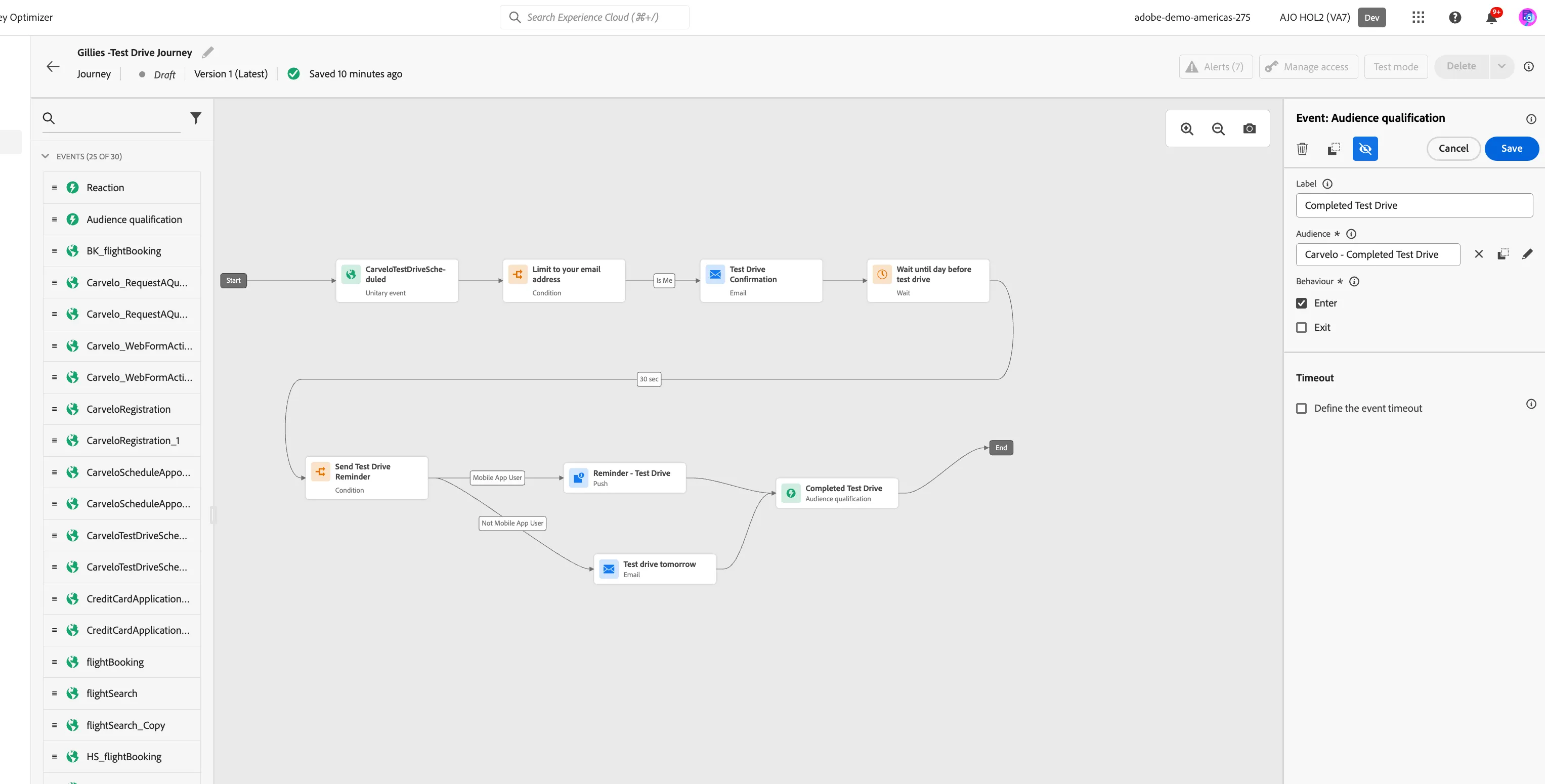Viewport: 1545px width, 784px height.
Task: Edit the journey name with pencil icon
Action: click(x=207, y=53)
